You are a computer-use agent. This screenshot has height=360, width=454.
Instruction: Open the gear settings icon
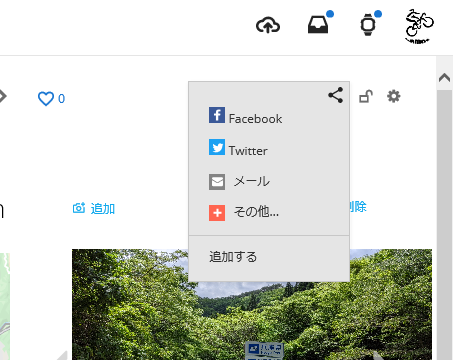pos(394,97)
